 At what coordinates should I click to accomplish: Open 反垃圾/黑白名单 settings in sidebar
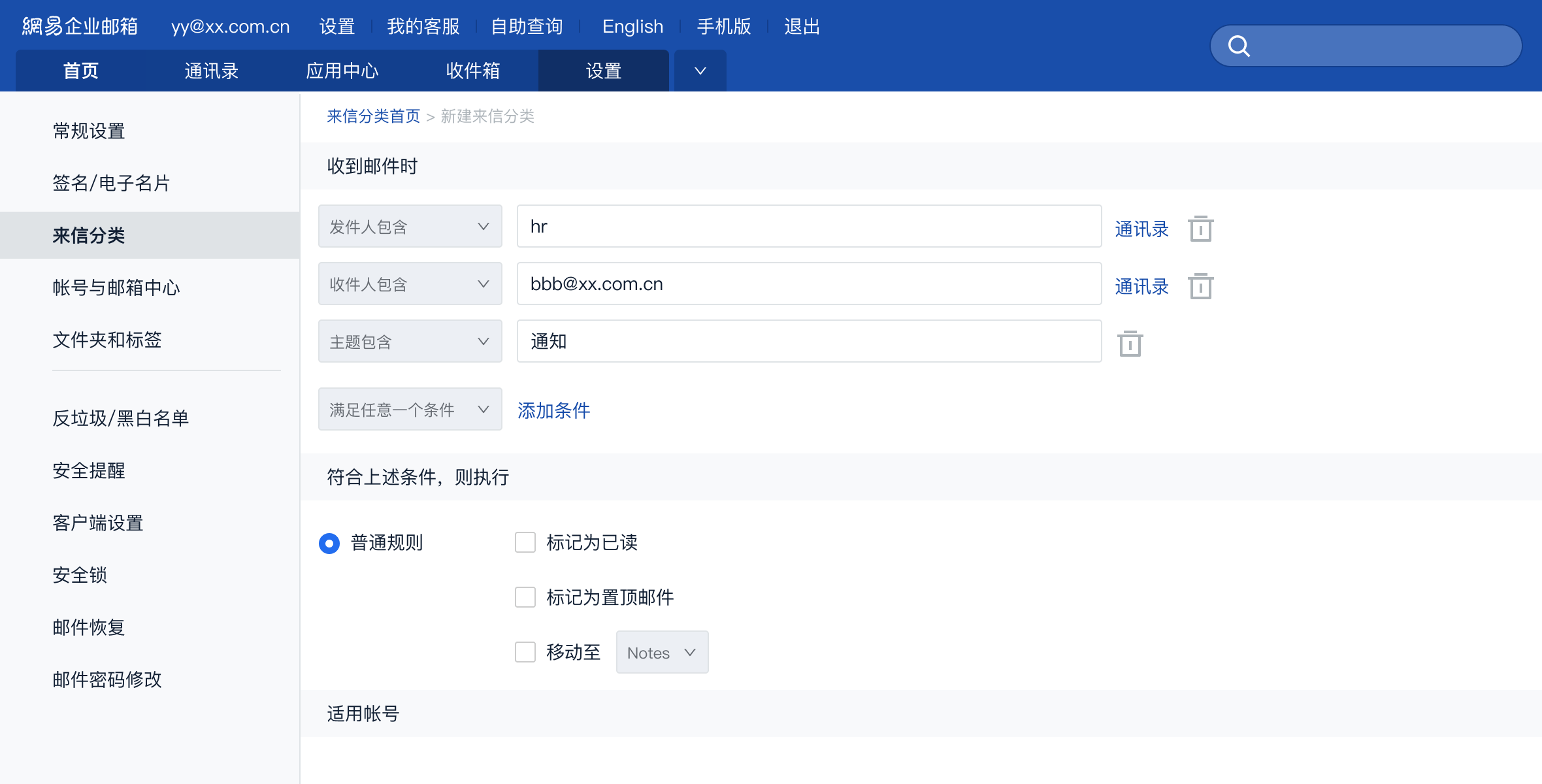pyautogui.click(x=120, y=418)
